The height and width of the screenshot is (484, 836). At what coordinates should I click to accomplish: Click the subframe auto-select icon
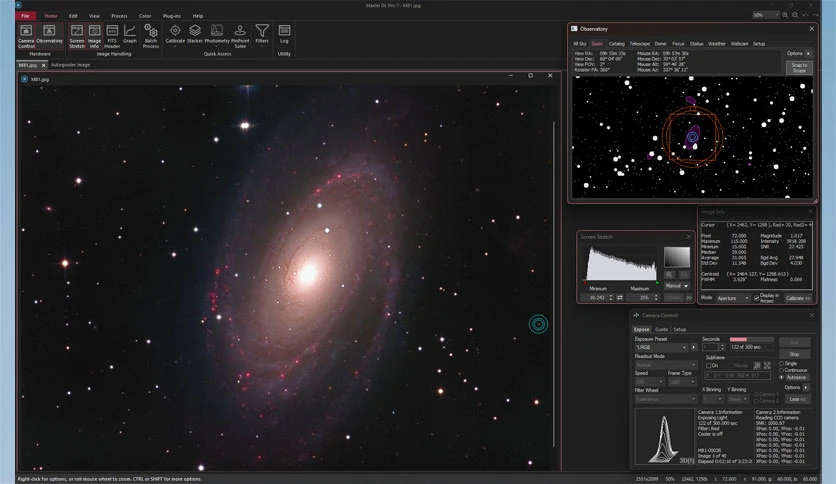tap(757, 366)
